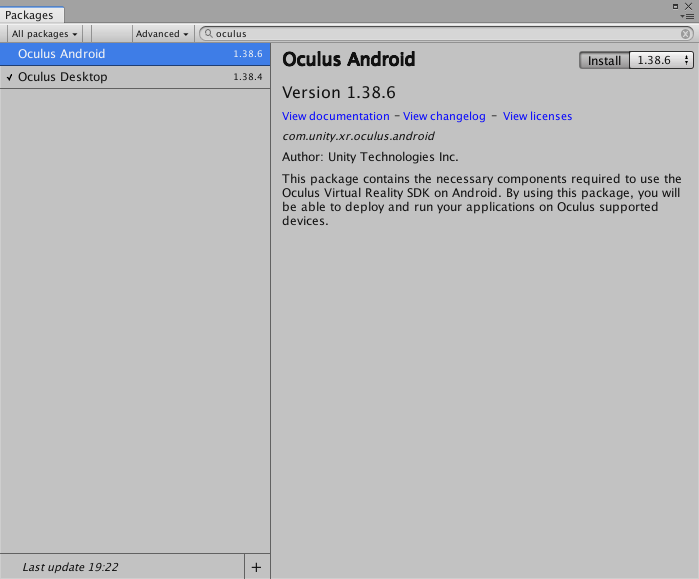The height and width of the screenshot is (579, 699).
Task: Open the View licenses link
Action: pos(537,116)
